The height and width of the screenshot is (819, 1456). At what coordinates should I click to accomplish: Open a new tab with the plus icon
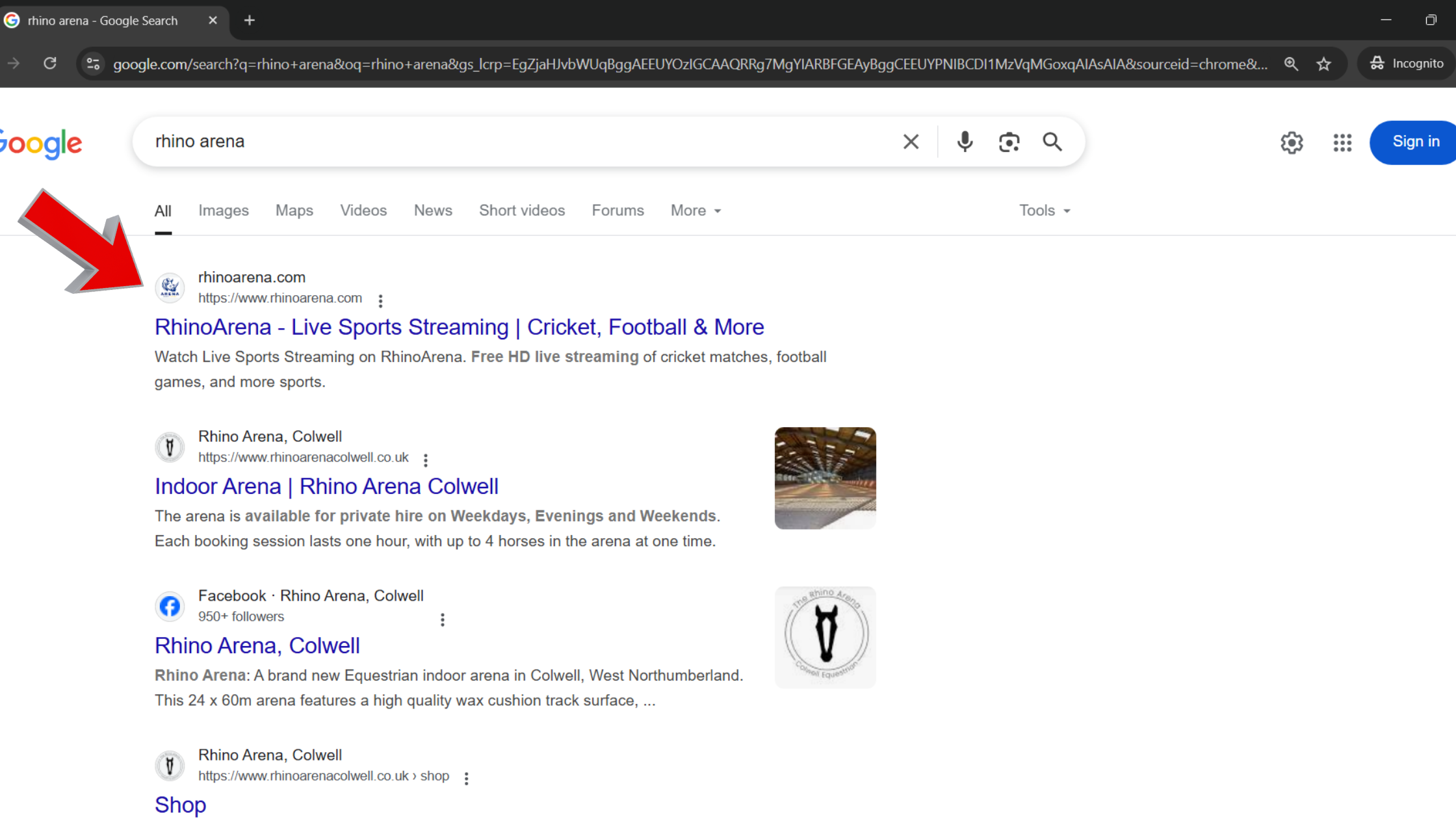(249, 20)
